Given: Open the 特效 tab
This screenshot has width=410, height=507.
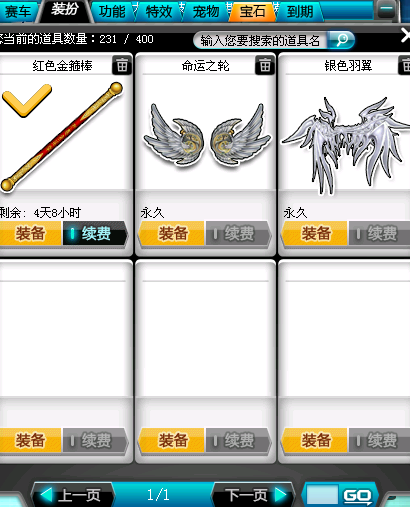Looking at the screenshot, I should coord(159,11).
